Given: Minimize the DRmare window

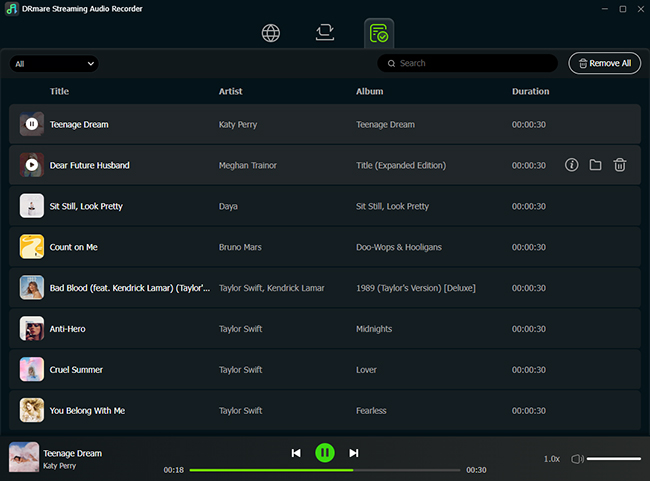Looking at the screenshot, I should pos(605,9).
